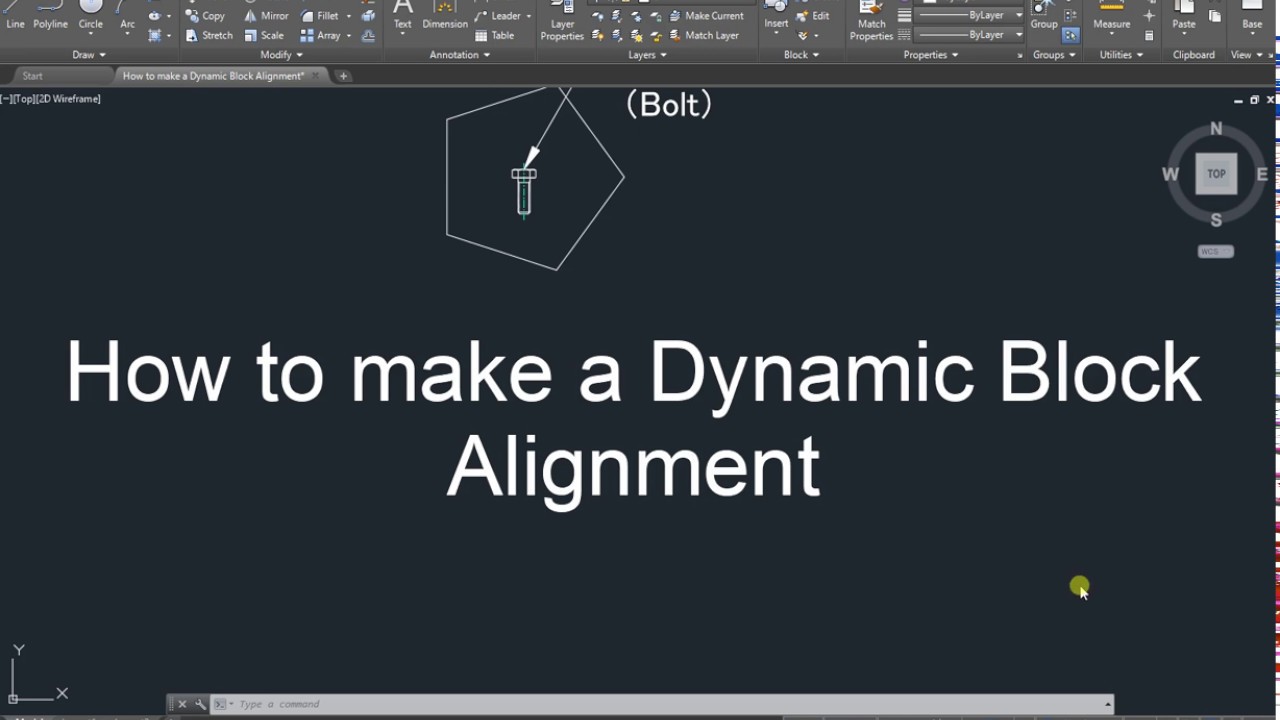The width and height of the screenshot is (1280, 720).
Task: Use the Array command
Action: [320, 35]
